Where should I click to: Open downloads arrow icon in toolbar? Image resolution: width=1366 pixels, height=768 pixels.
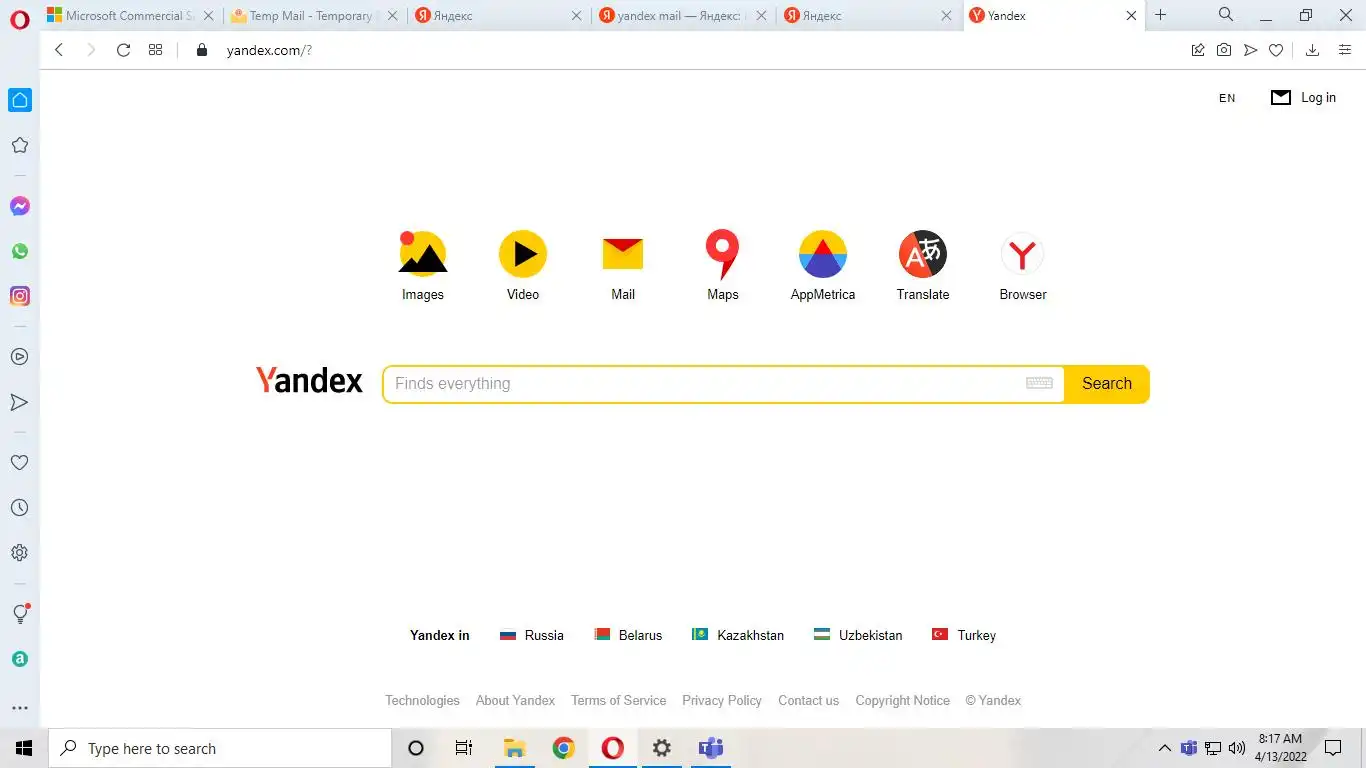[x=1313, y=50]
